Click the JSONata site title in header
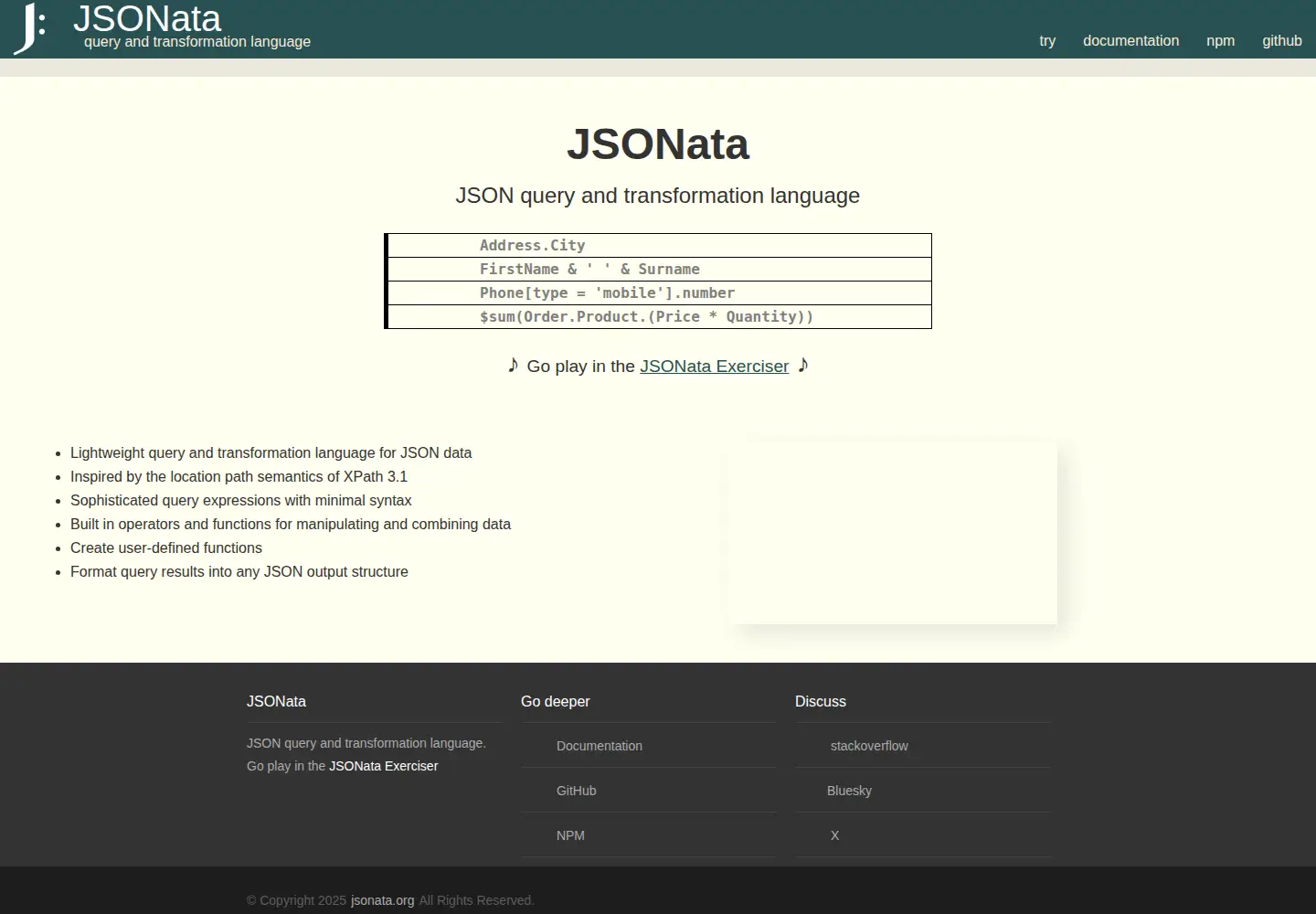This screenshot has height=914, width=1316. (x=147, y=18)
